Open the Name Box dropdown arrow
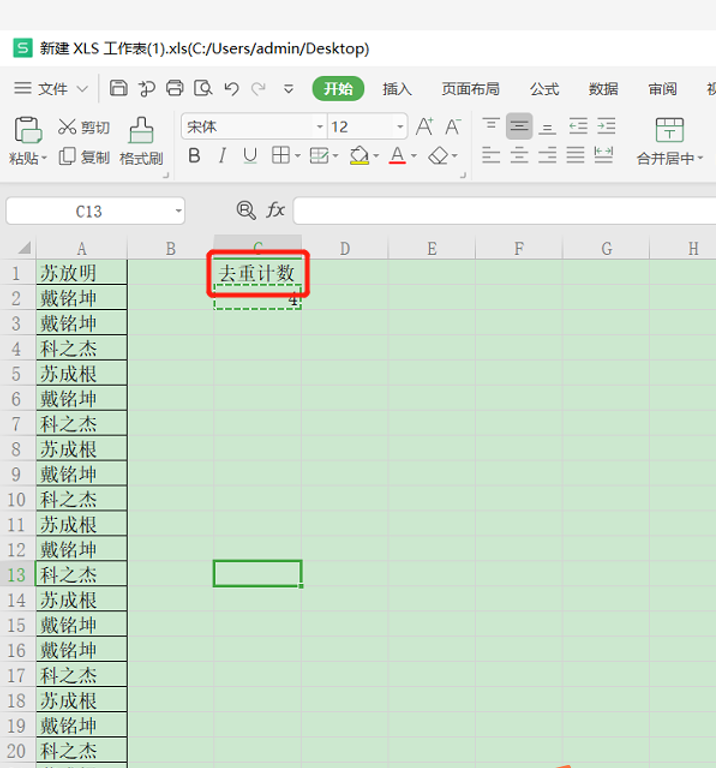This screenshot has width=716, height=768. tap(178, 211)
